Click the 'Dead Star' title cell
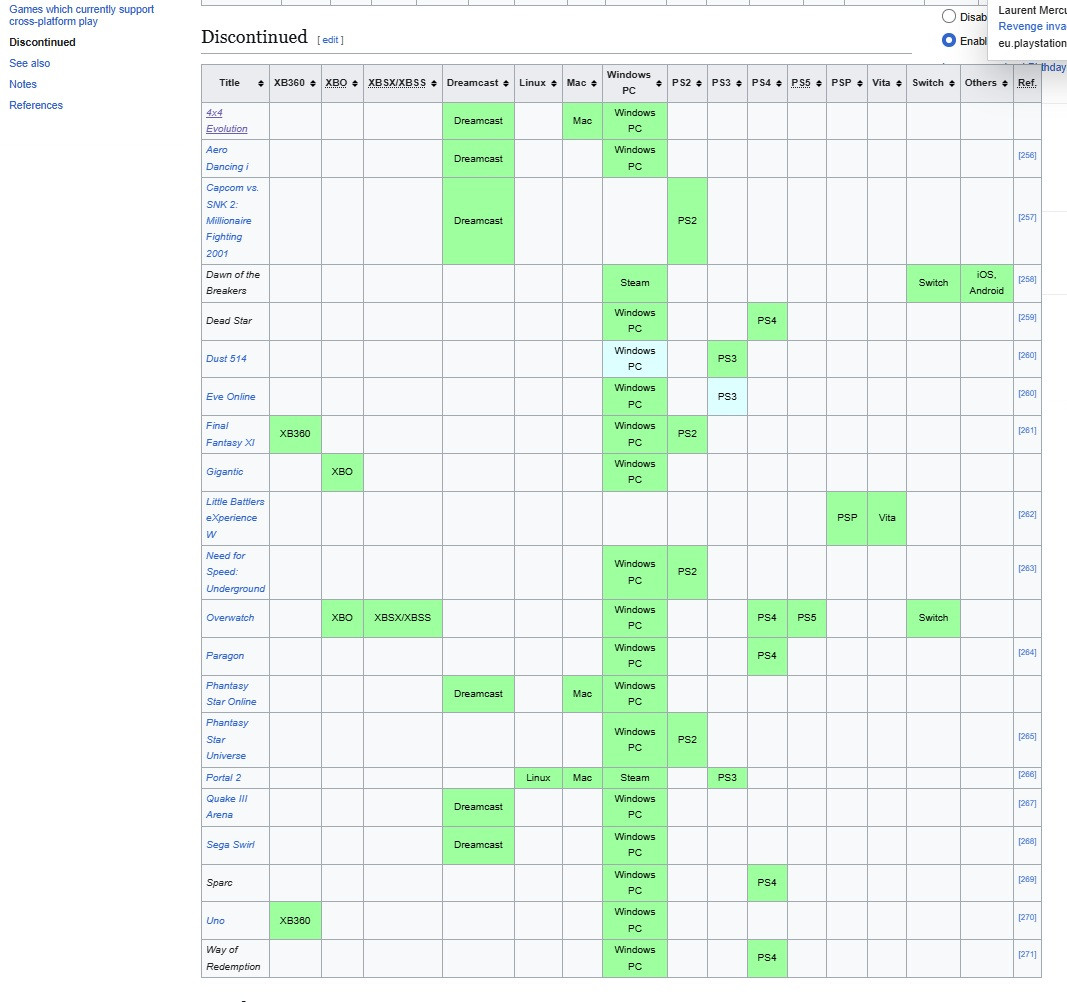 pyautogui.click(x=235, y=321)
